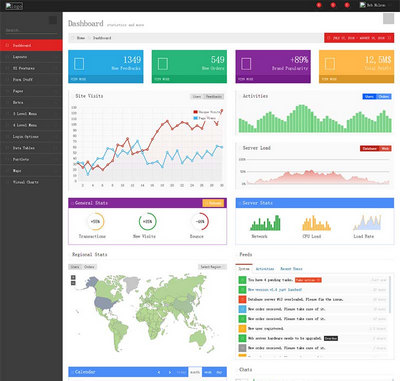Switch Activities chart to Users

pos(369,96)
